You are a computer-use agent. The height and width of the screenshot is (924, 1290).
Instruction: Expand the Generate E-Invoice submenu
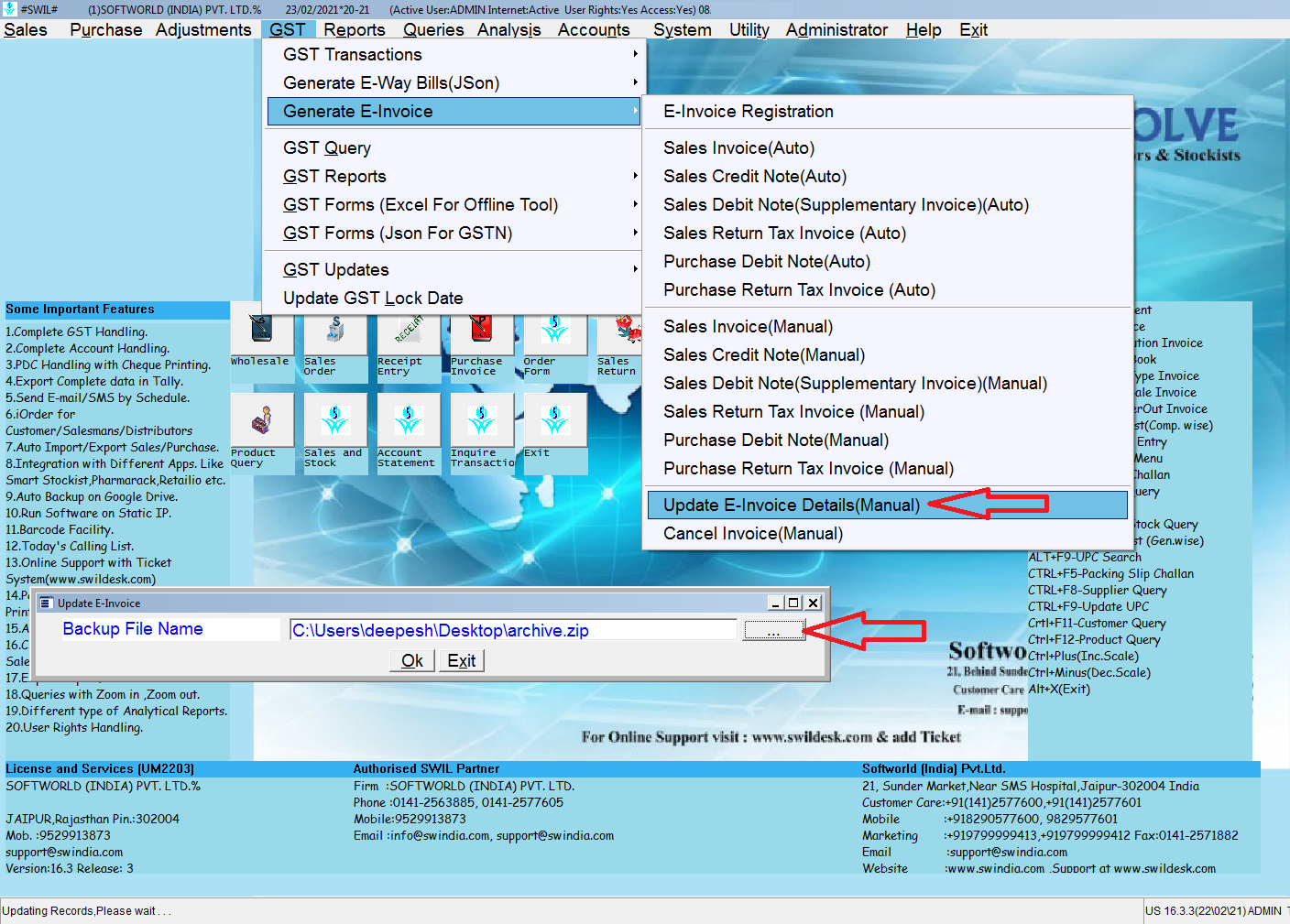tap(454, 112)
